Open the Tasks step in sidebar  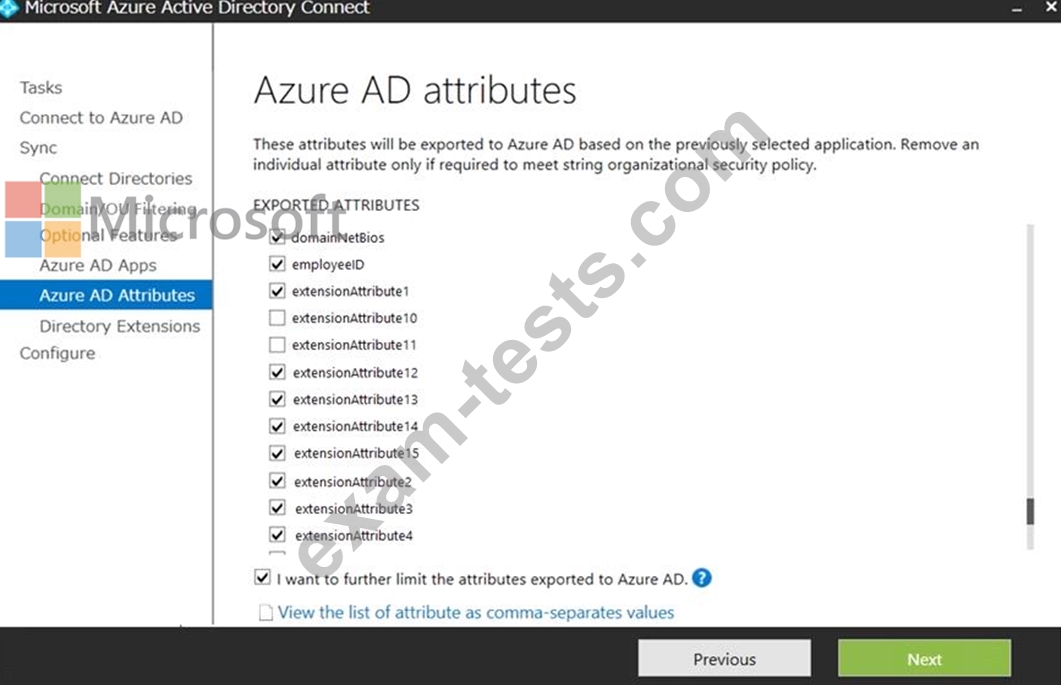41,87
